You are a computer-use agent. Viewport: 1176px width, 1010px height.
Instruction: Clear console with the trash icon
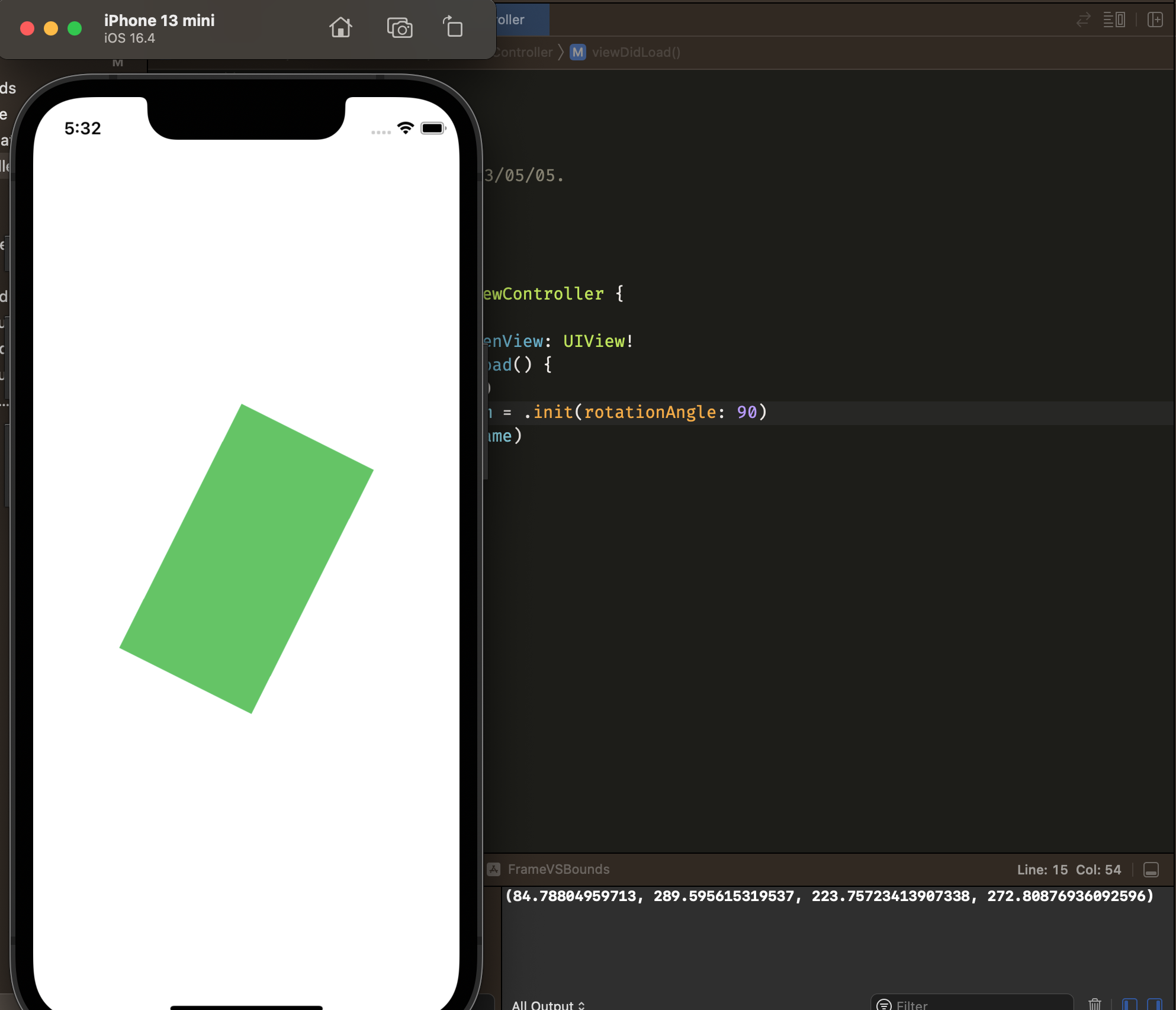coord(1094,1003)
